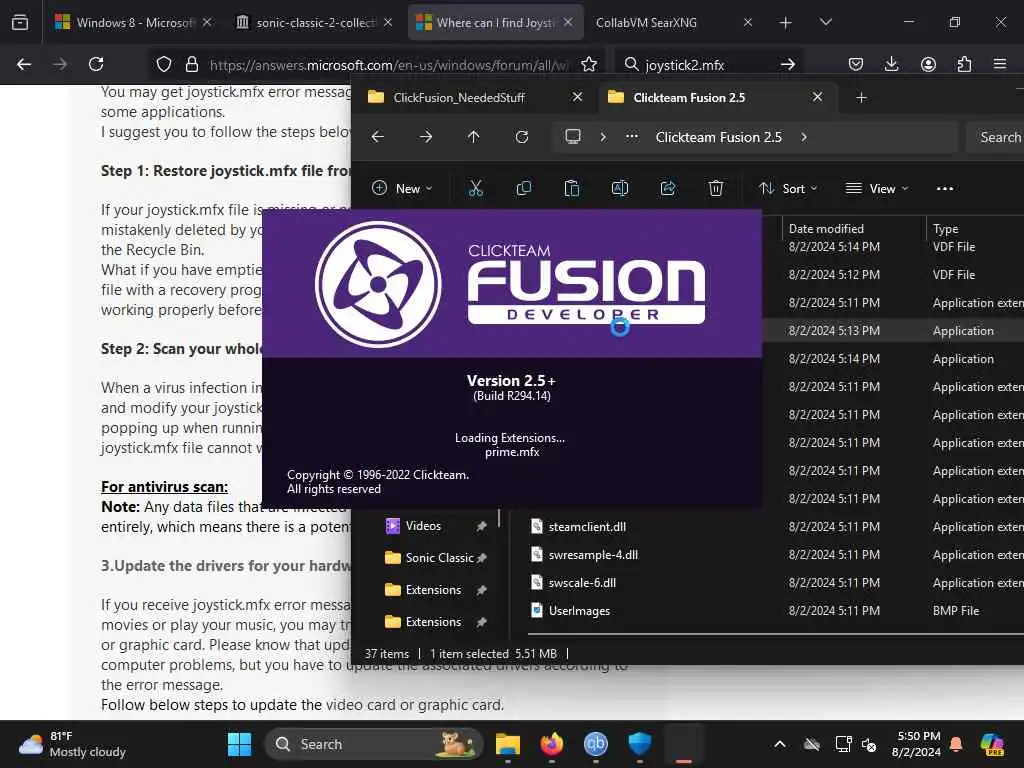The height and width of the screenshot is (768, 1024).
Task: Click the Explorer Search box
Action: 995,137
